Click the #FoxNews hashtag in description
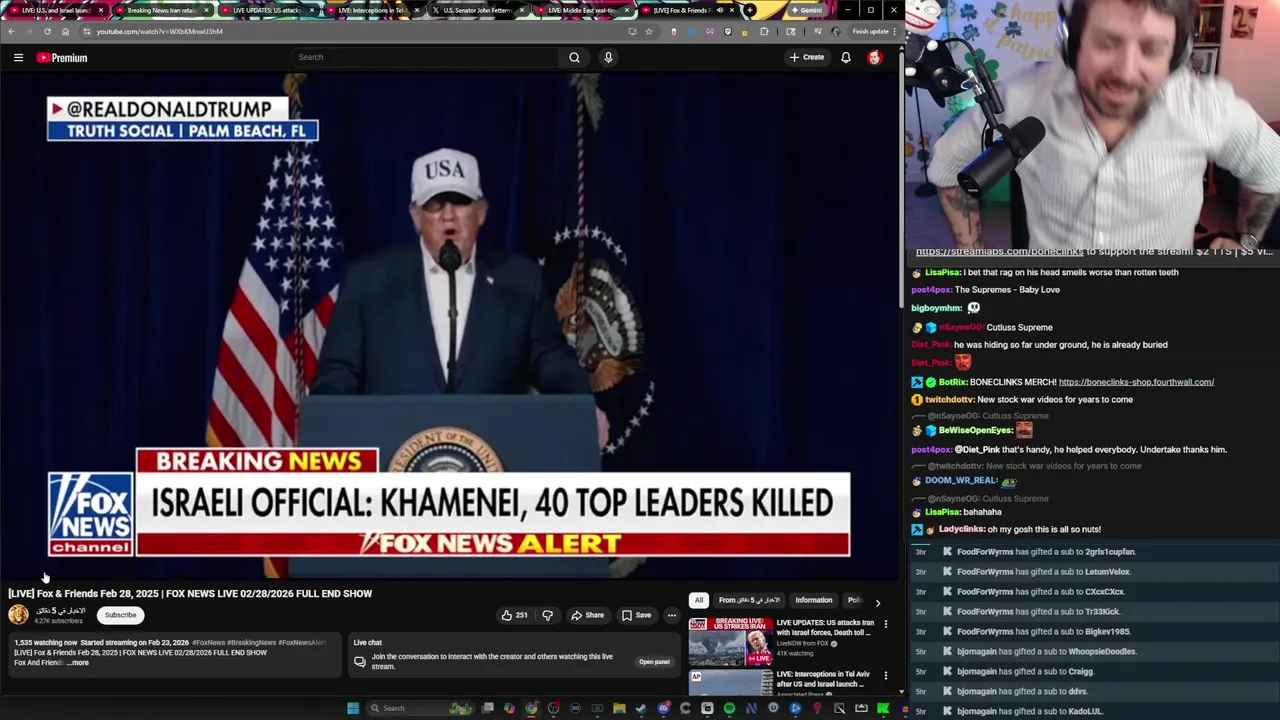Viewport: 1280px width, 720px height. (x=208, y=643)
